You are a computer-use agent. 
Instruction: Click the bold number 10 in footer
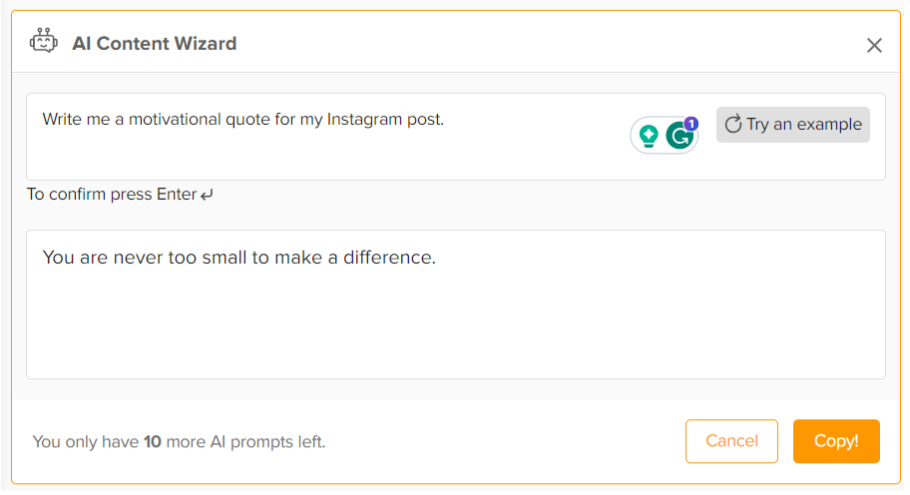(x=152, y=441)
